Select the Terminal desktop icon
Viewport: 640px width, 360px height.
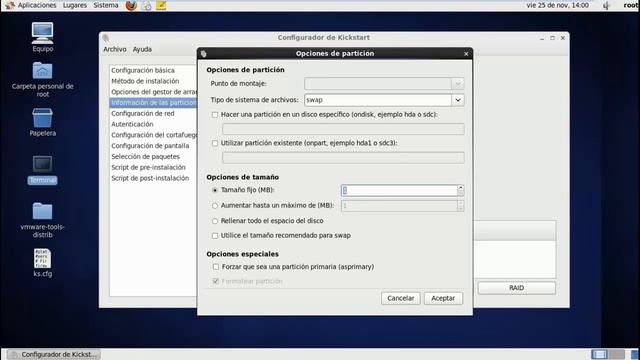pyautogui.click(x=42, y=164)
